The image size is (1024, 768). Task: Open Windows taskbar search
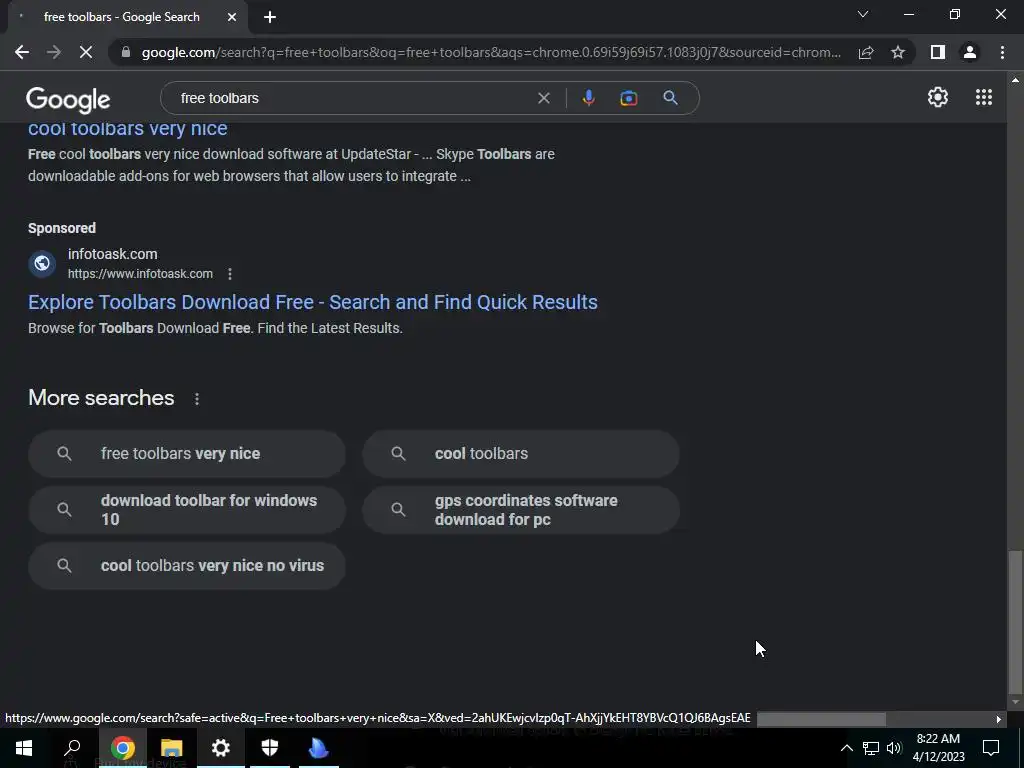[x=72, y=748]
